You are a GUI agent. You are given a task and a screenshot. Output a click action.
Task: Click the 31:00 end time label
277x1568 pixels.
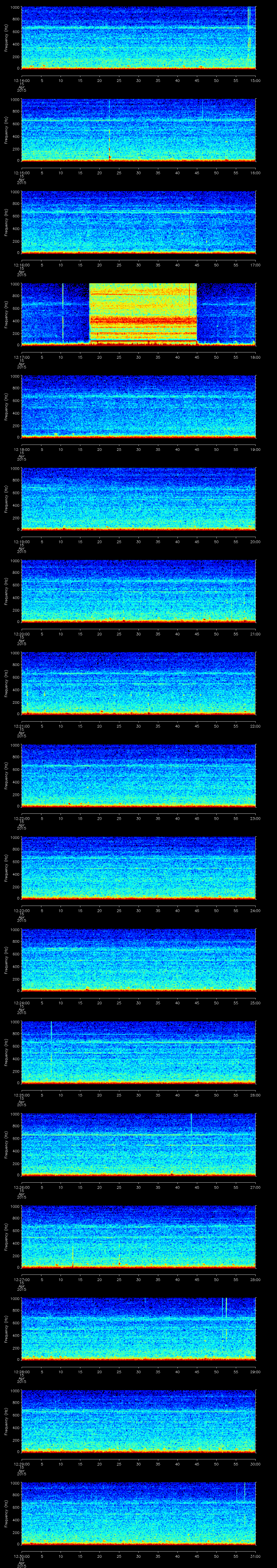[256, 1556]
